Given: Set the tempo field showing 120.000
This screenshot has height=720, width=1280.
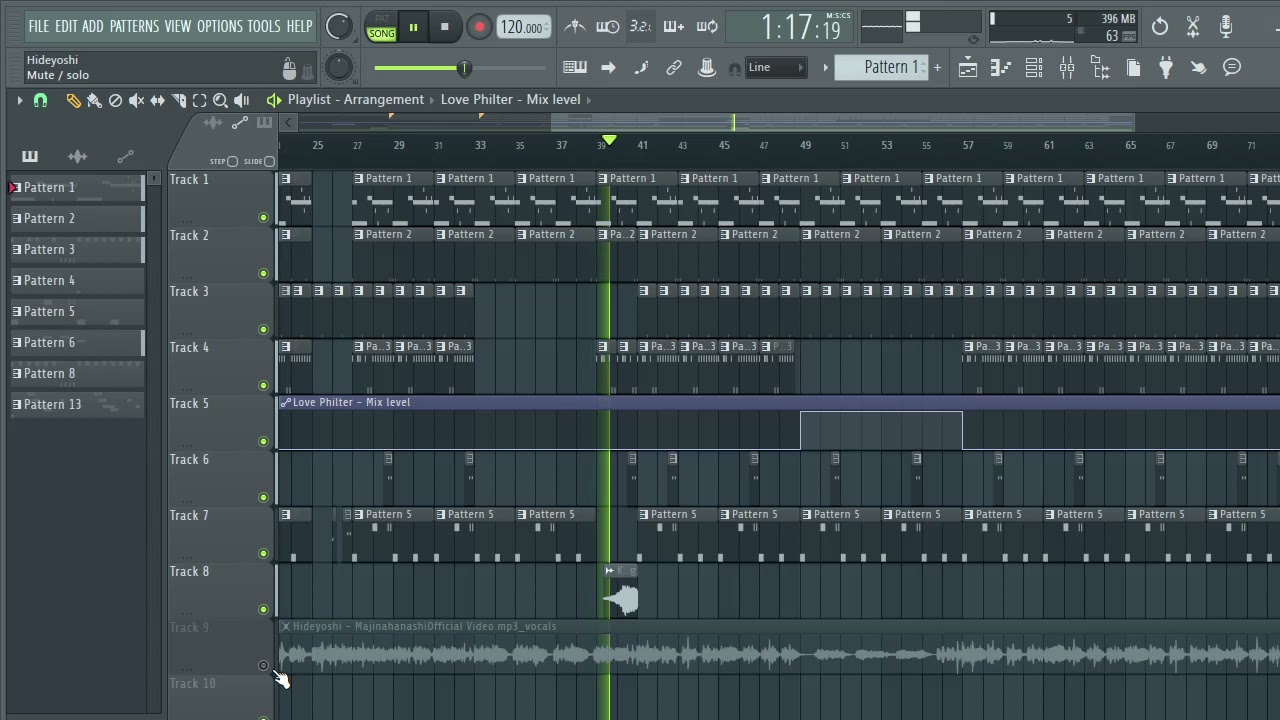Looking at the screenshot, I should pos(524,27).
